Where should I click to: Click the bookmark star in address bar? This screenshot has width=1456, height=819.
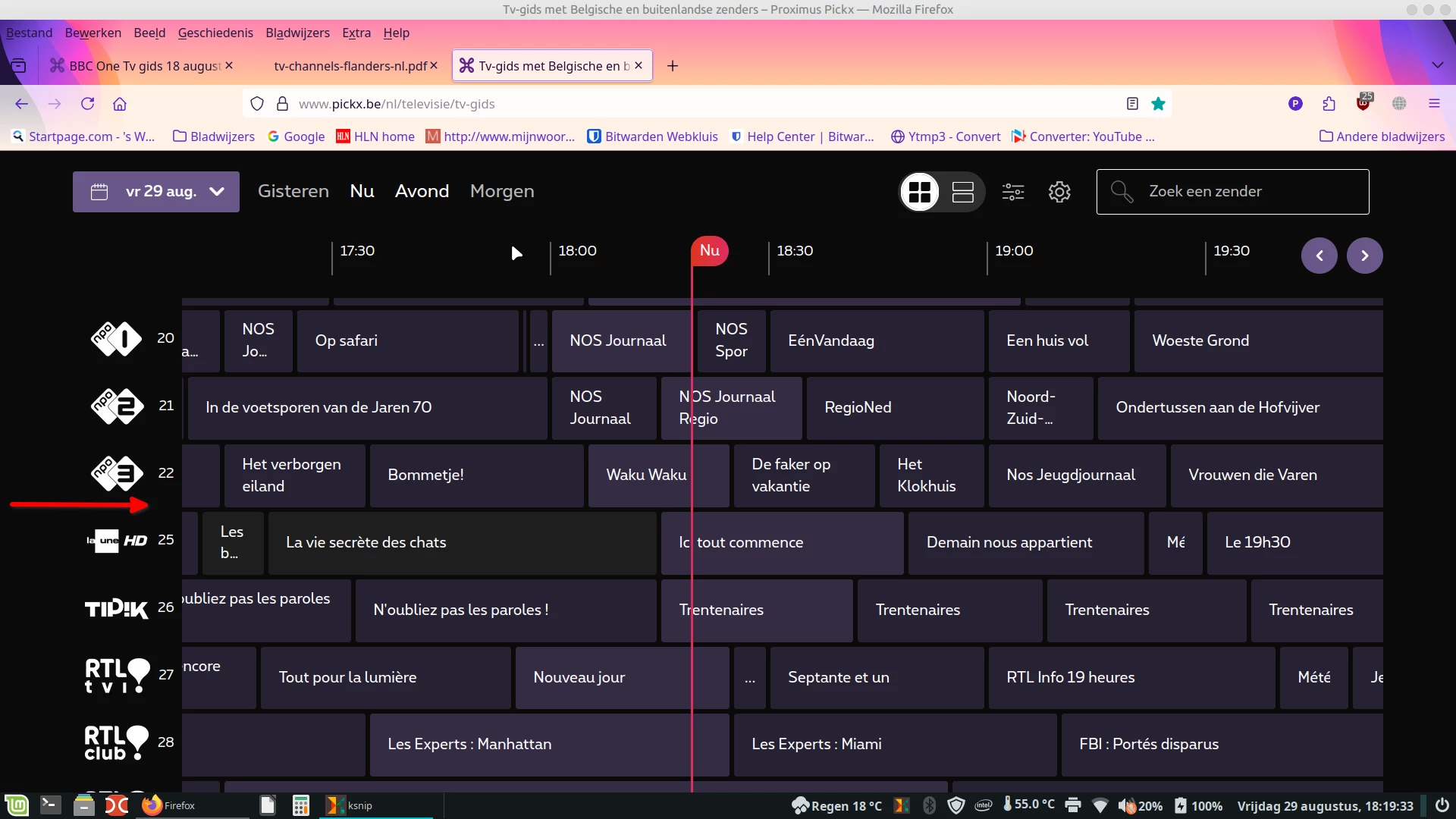click(1158, 104)
